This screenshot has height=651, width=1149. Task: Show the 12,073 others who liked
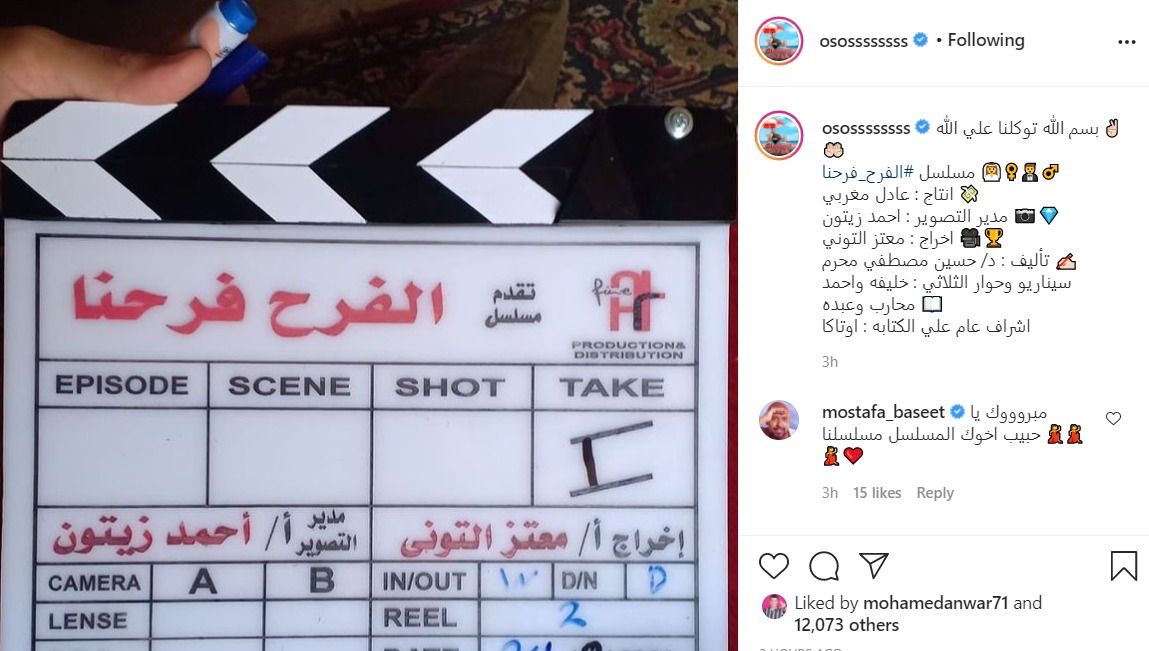tap(846, 625)
